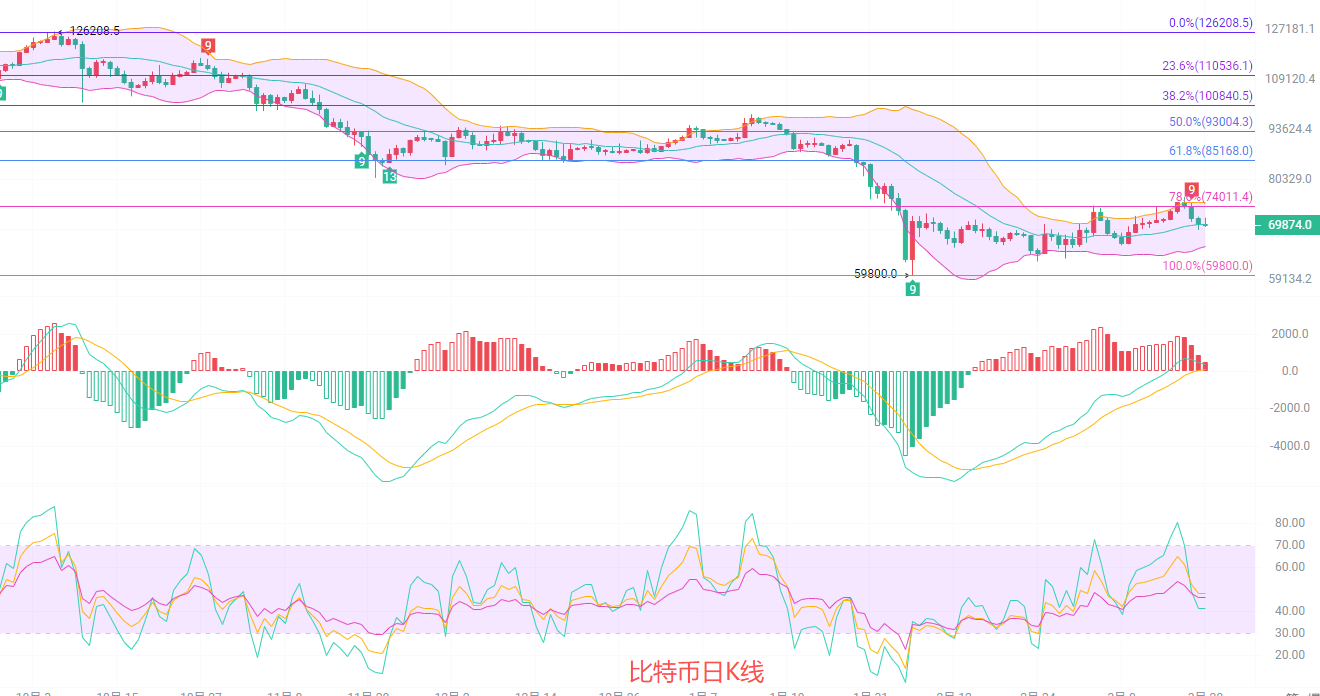1320x696 pixels.
Task: Click the red 9 marker near the 78.6% line
Action: coord(1191,189)
